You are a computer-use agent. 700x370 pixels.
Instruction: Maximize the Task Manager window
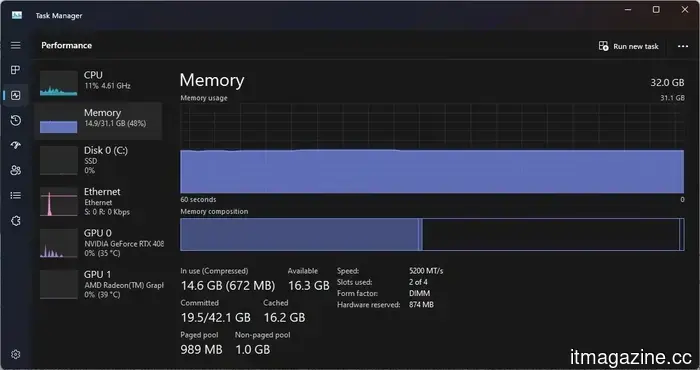pyautogui.click(x=656, y=10)
